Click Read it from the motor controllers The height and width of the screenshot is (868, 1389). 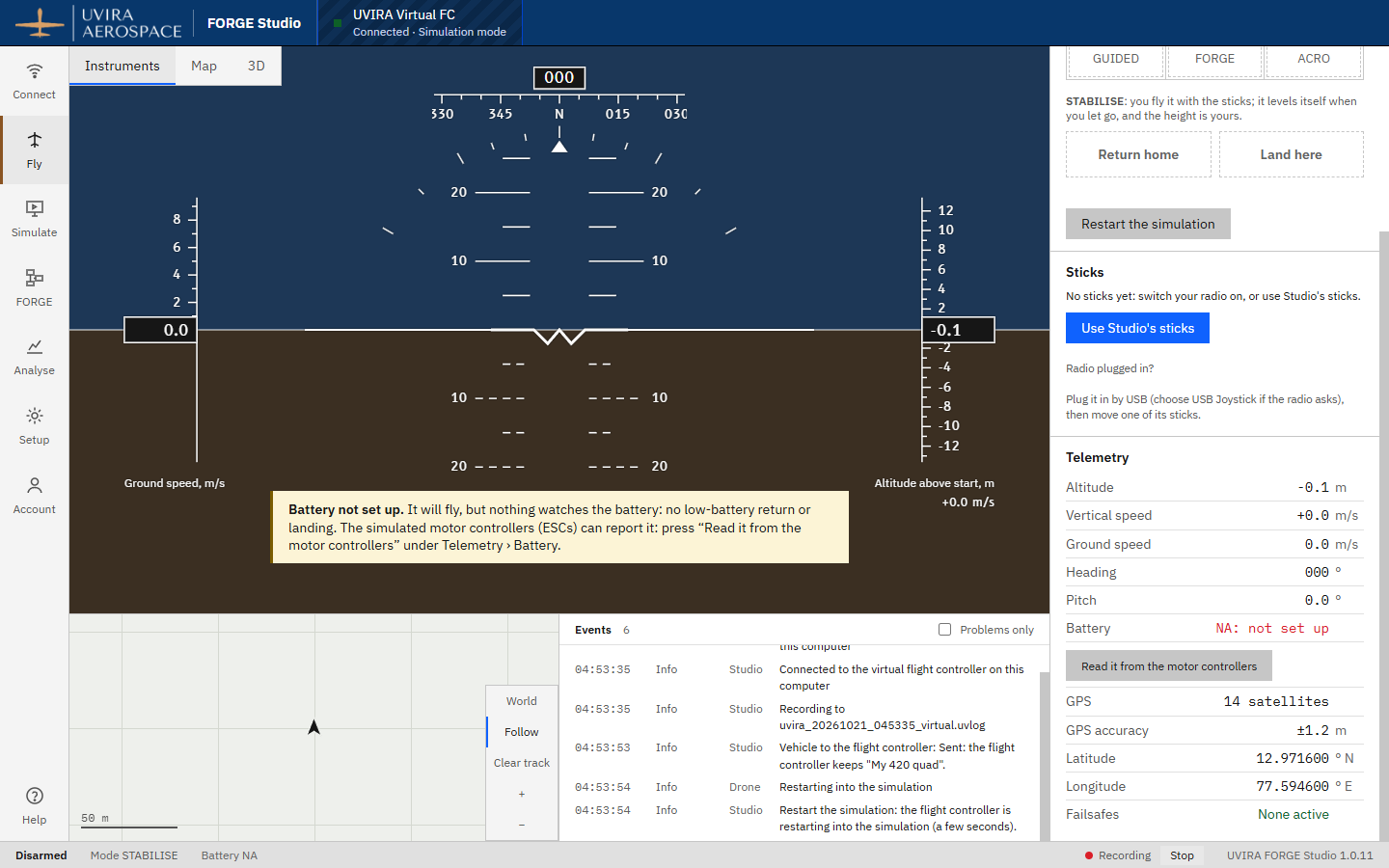tap(1169, 666)
